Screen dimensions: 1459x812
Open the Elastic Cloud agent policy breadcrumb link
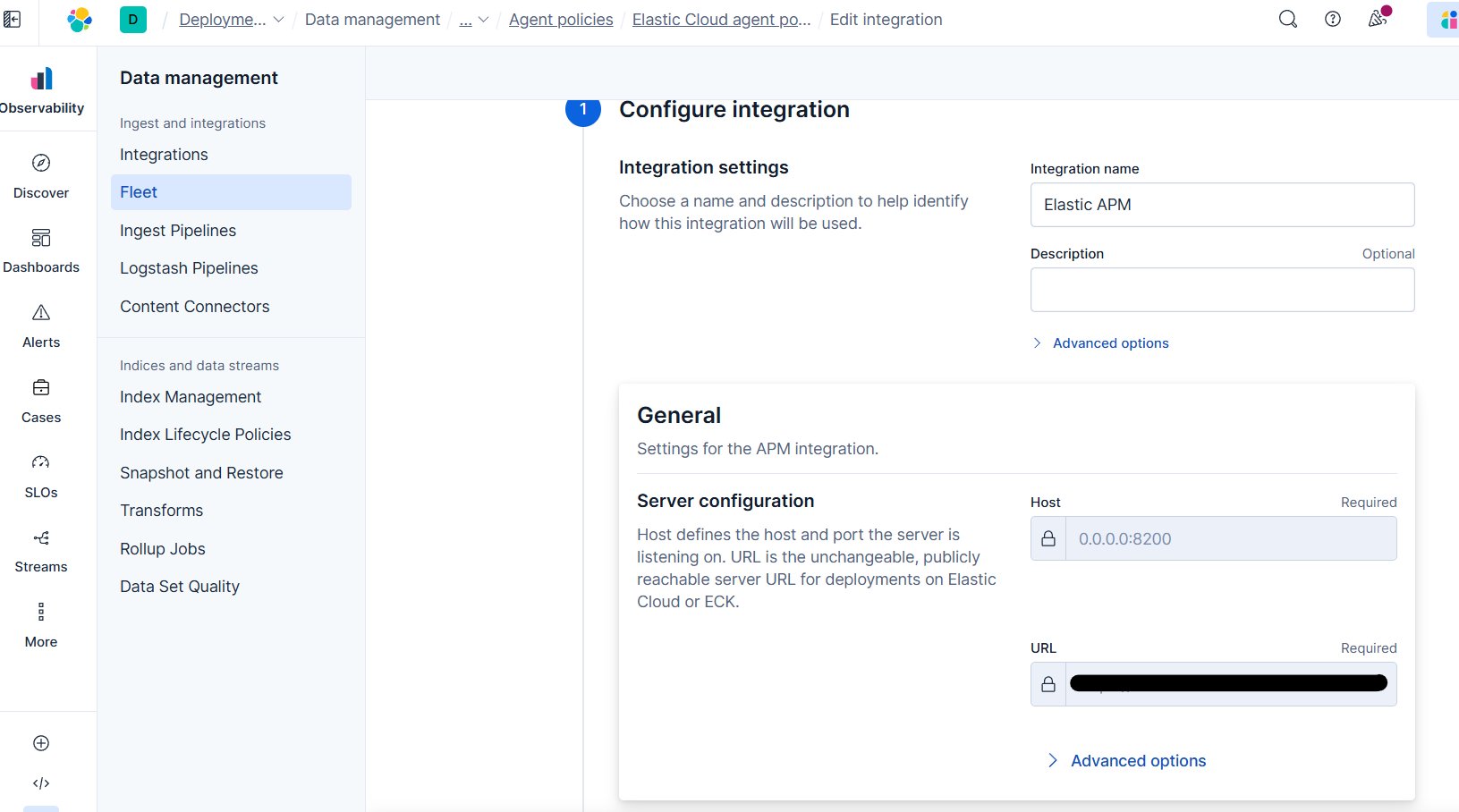coord(720,19)
